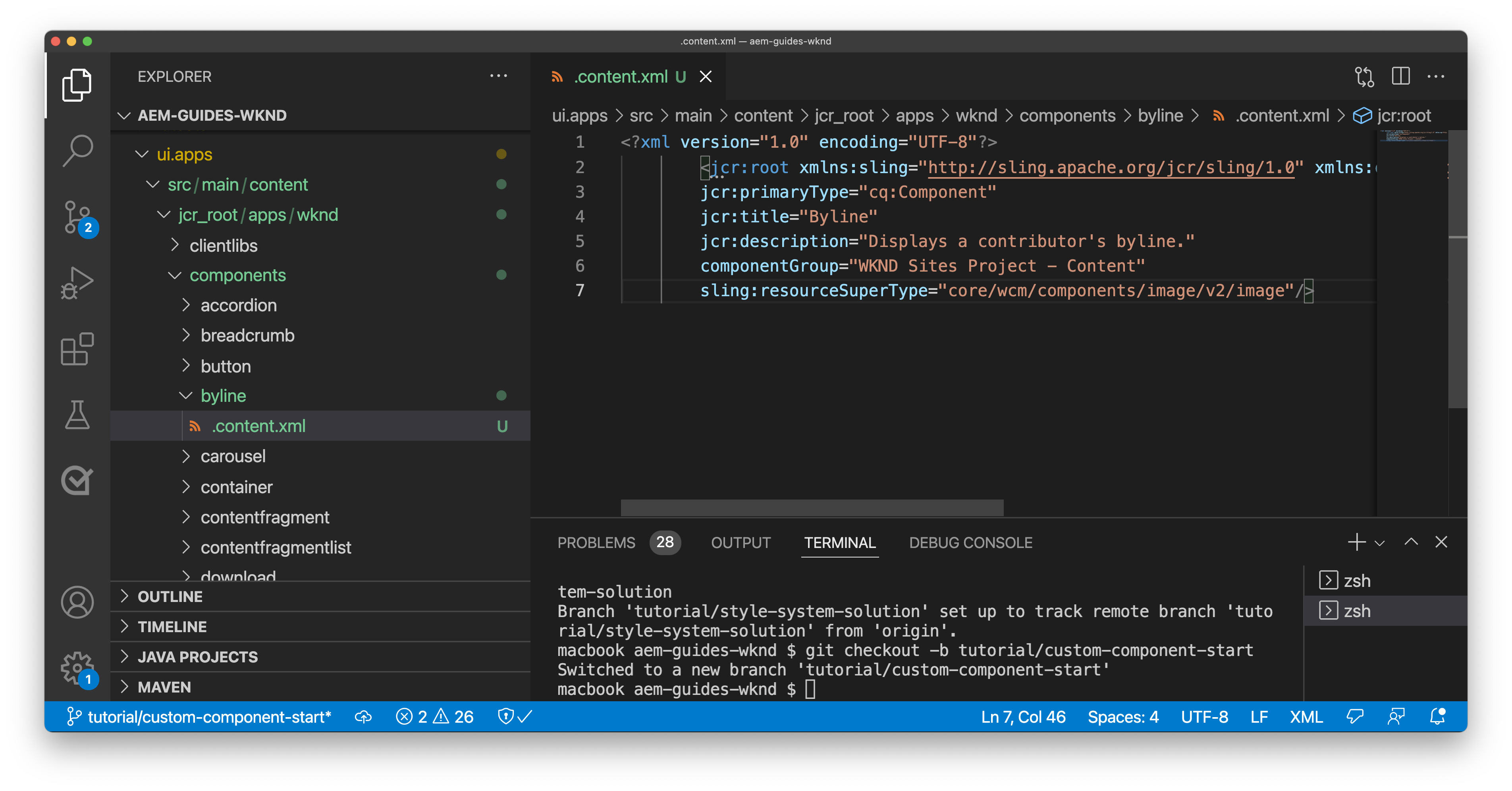Open Source Control view with 2 changes
The height and width of the screenshot is (791, 1512).
pyautogui.click(x=77, y=217)
